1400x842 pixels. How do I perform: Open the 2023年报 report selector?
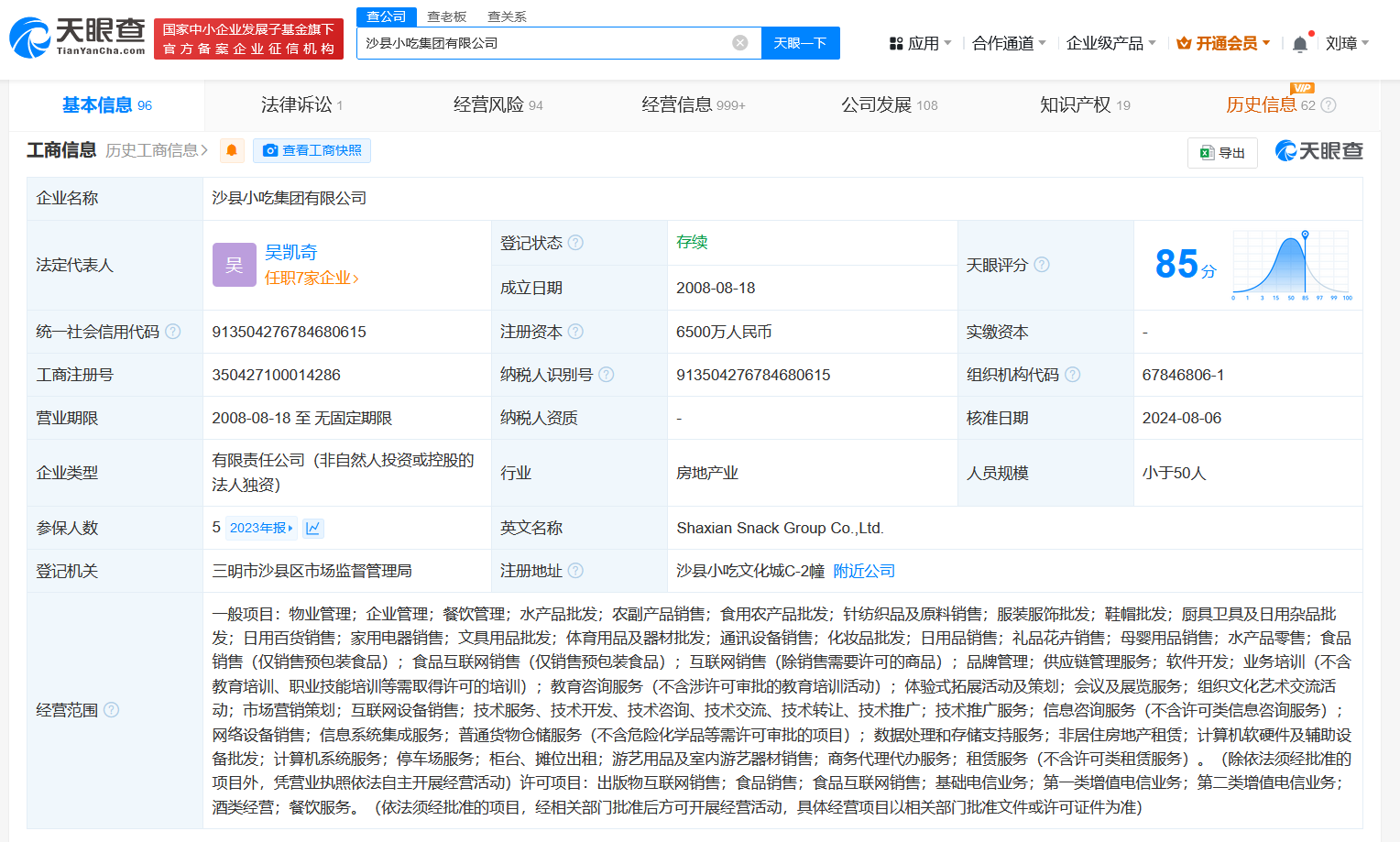click(x=261, y=528)
